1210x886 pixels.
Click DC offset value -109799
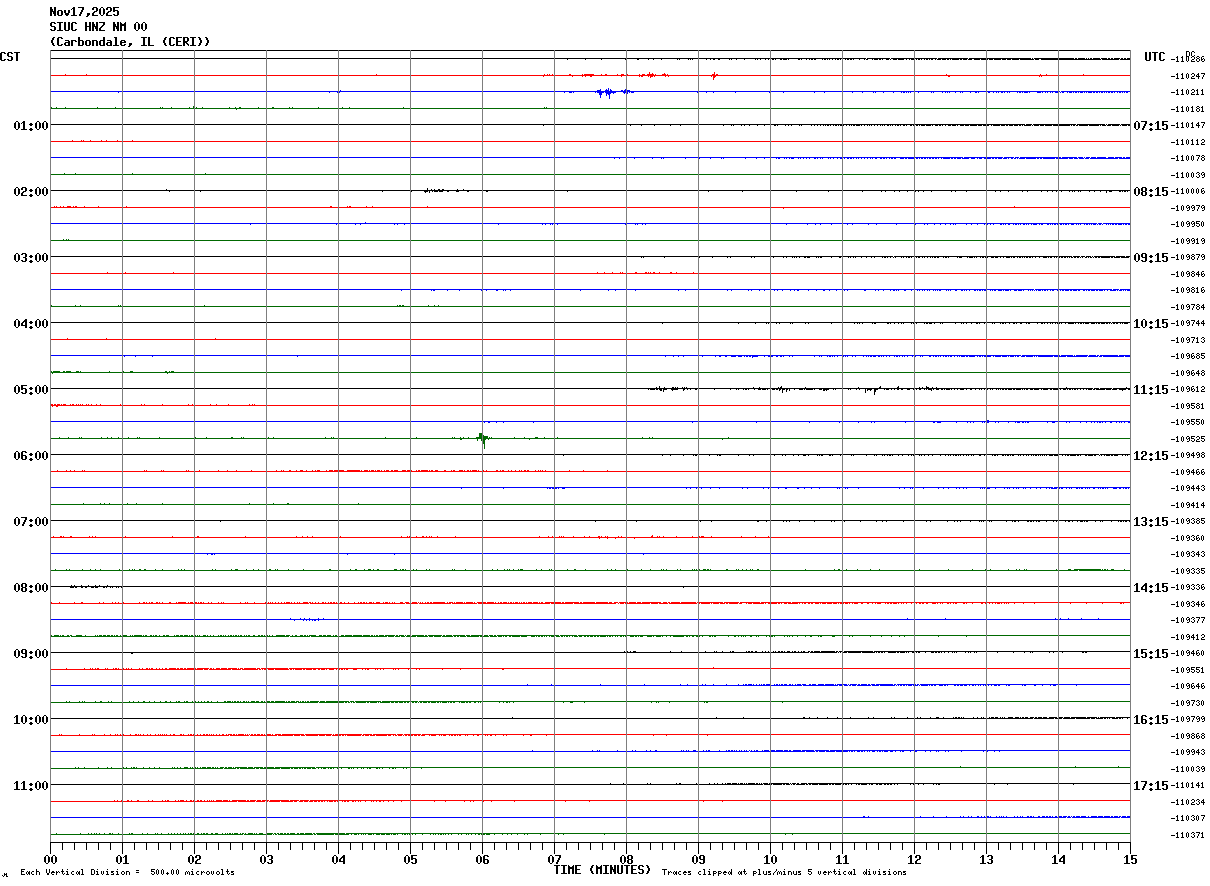tap(1188, 719)
